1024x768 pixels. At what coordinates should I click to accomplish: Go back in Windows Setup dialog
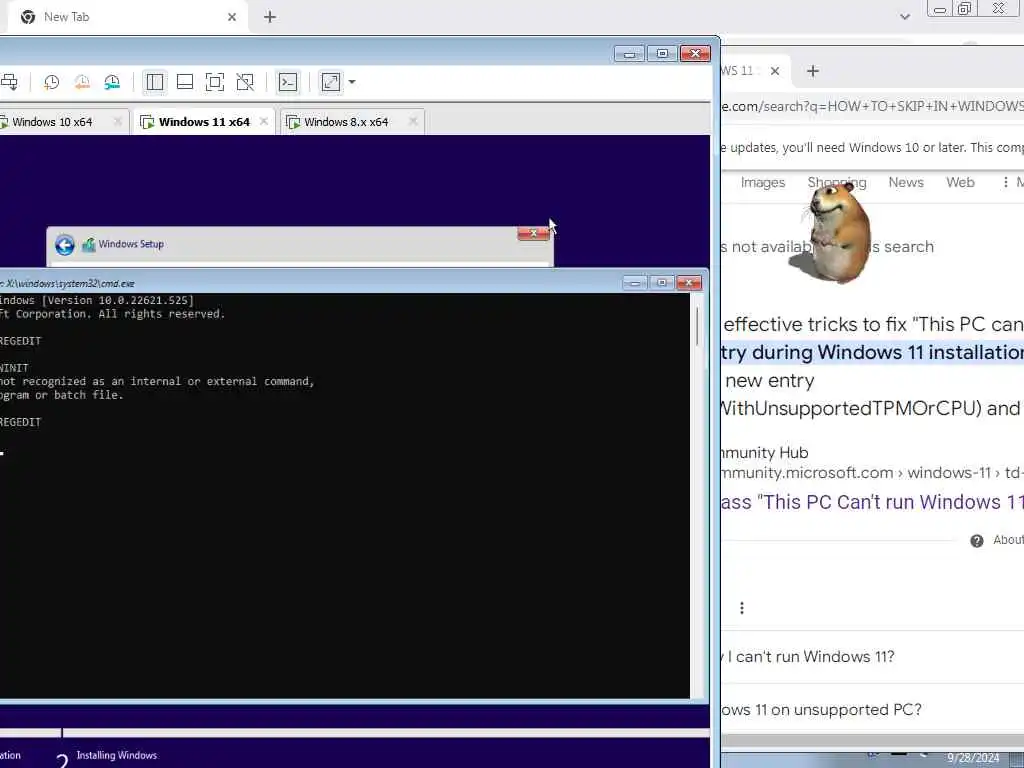[x=65, y=245]
